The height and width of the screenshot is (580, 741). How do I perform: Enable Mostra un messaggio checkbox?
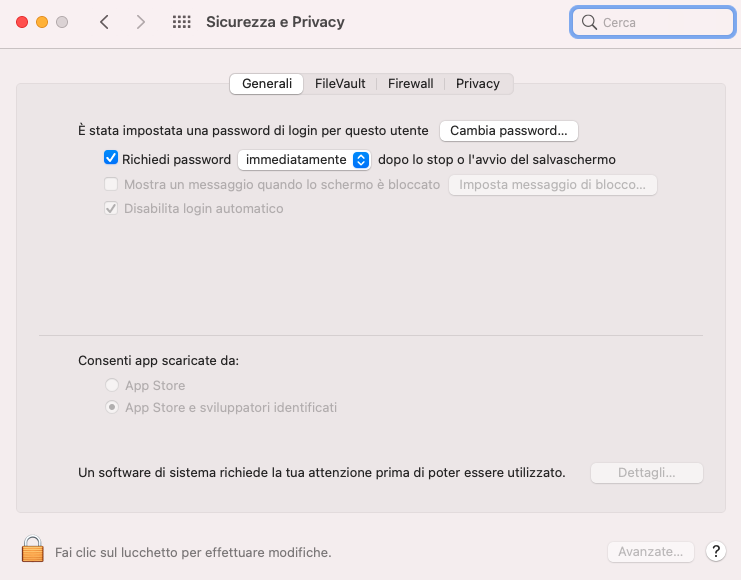(x=111, y=184)
